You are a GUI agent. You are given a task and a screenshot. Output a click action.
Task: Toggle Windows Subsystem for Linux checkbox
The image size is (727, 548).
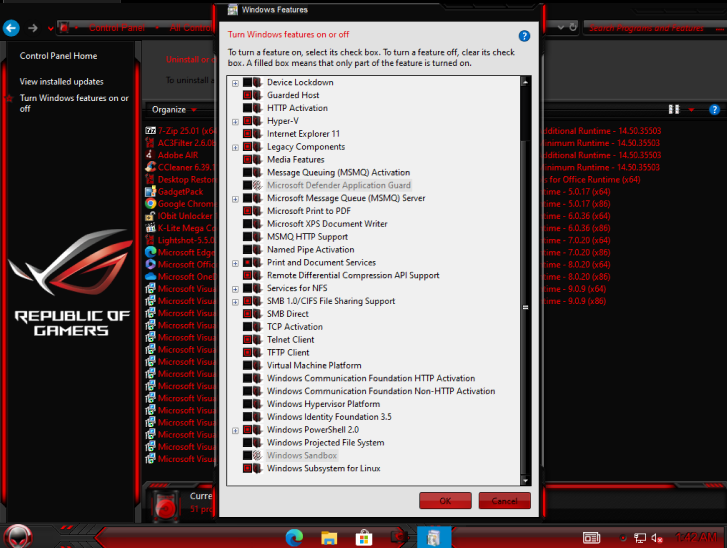coord(248,468)
